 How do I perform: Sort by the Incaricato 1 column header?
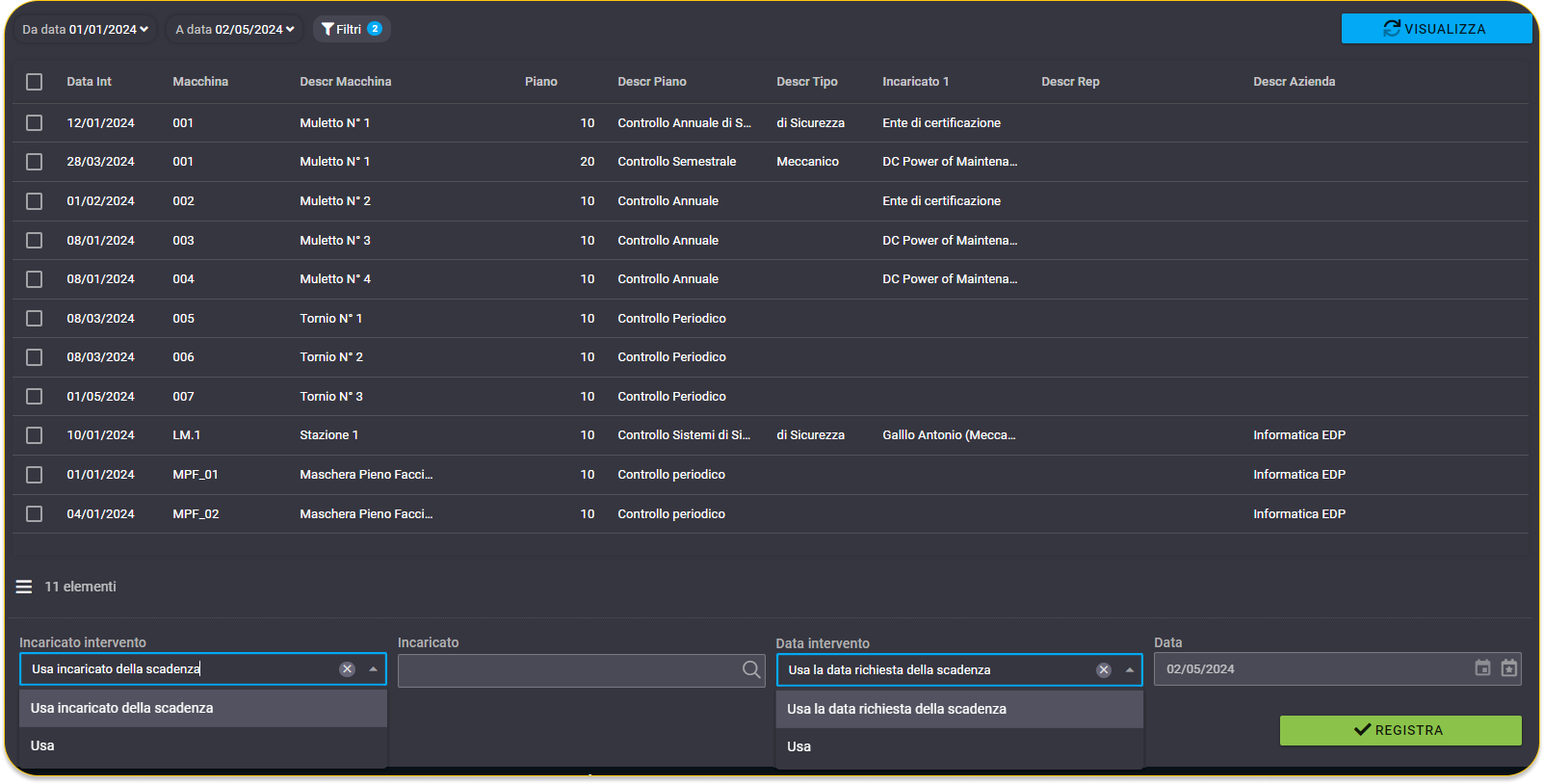click(916, 82)
